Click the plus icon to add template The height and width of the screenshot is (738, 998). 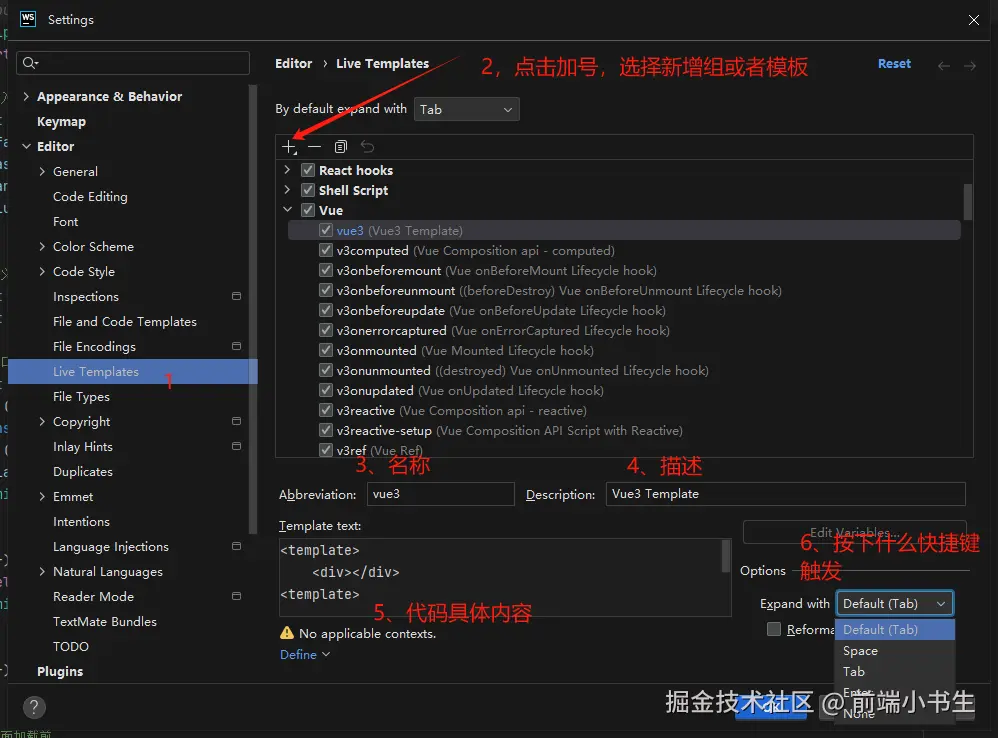[289, 147]
